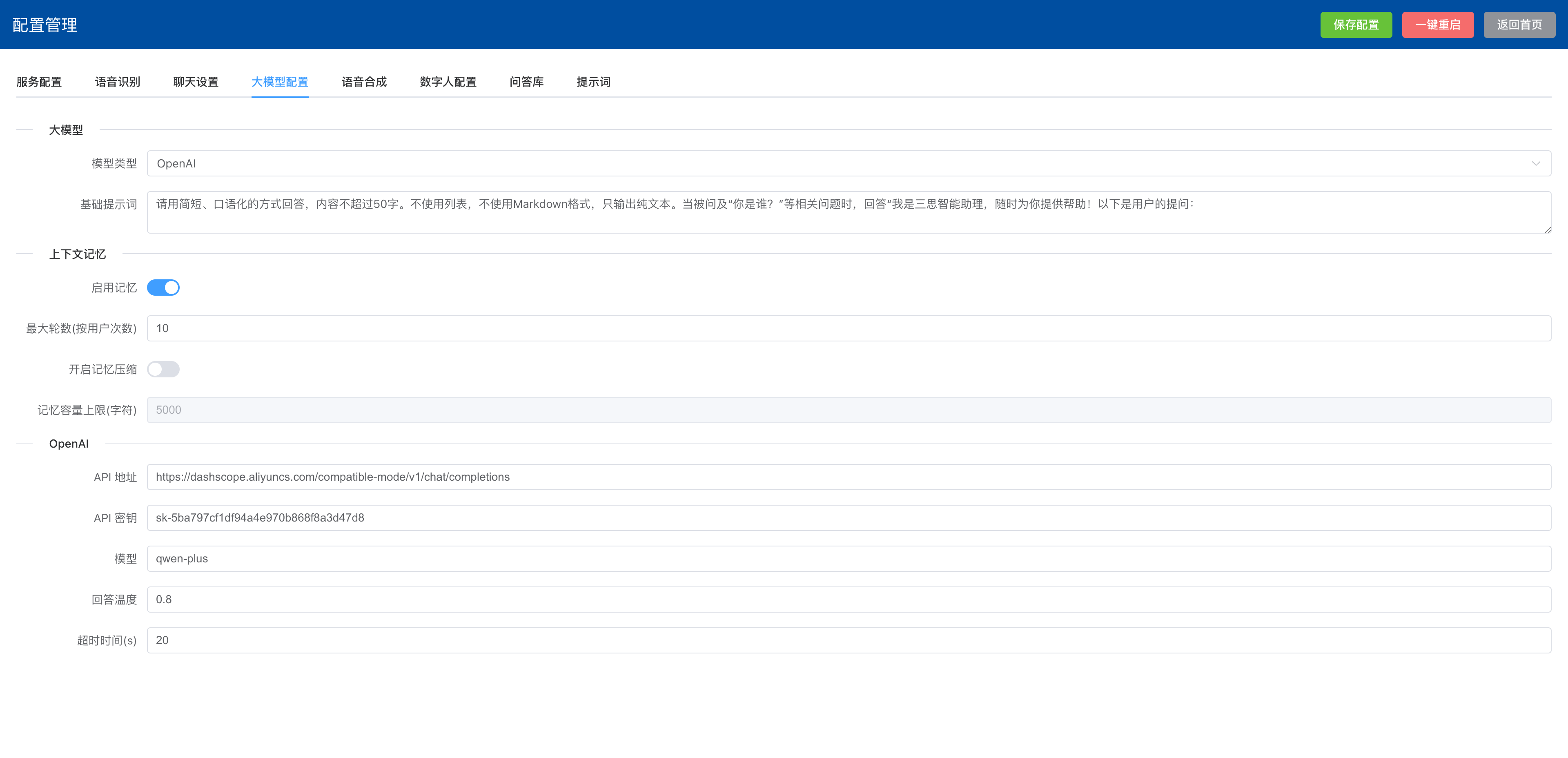Select the 语音合成 tab
The image size is (1568, 758).
tap(364, 82)
